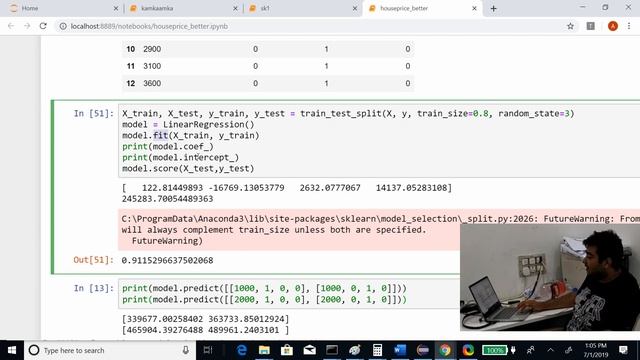Screen dimensions: 640x360
Task: Open Calculator from the taskbar
Action: (x=377, y=350)
